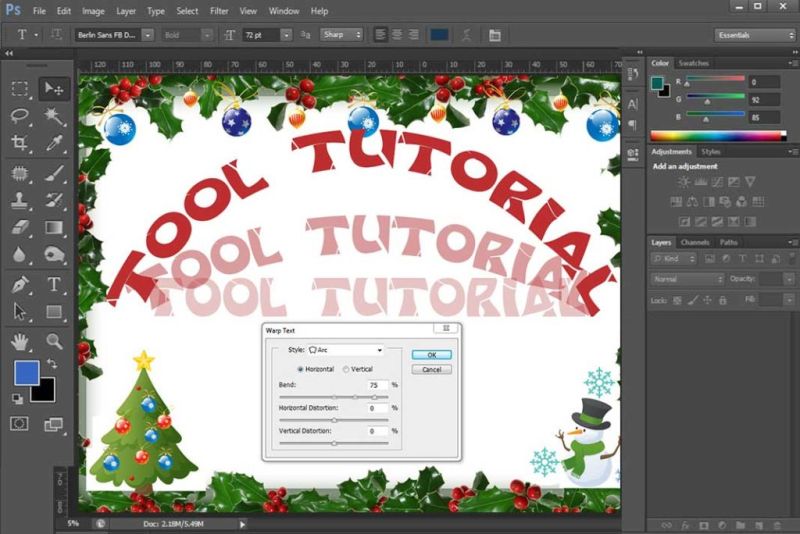
Task: Open the anti-aliasing Sharp dropdown
Action: [341, 35]
